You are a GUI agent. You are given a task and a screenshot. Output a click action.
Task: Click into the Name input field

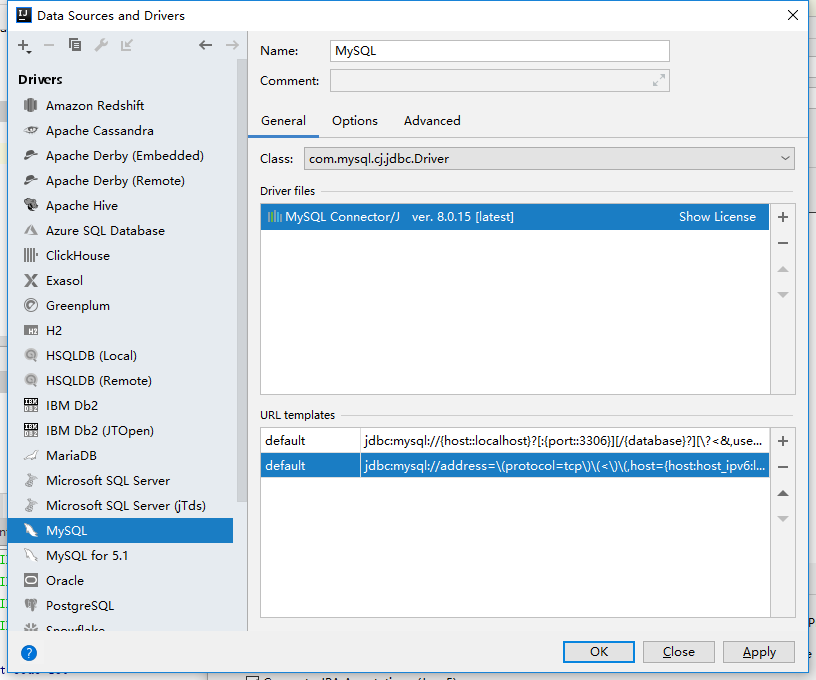500,51
